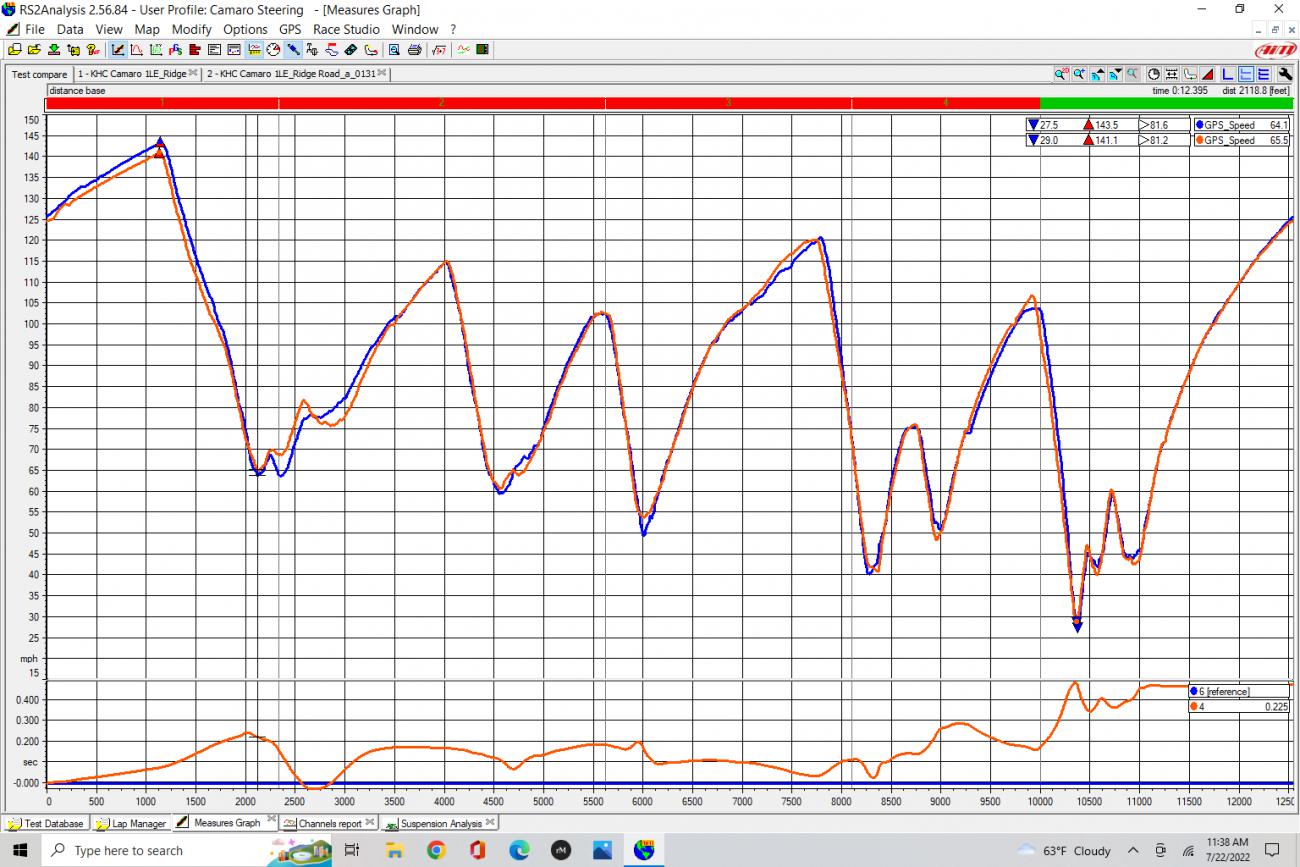Click the green download data icon
This screenshot has height=867, width=1300.
click(54, 49)
